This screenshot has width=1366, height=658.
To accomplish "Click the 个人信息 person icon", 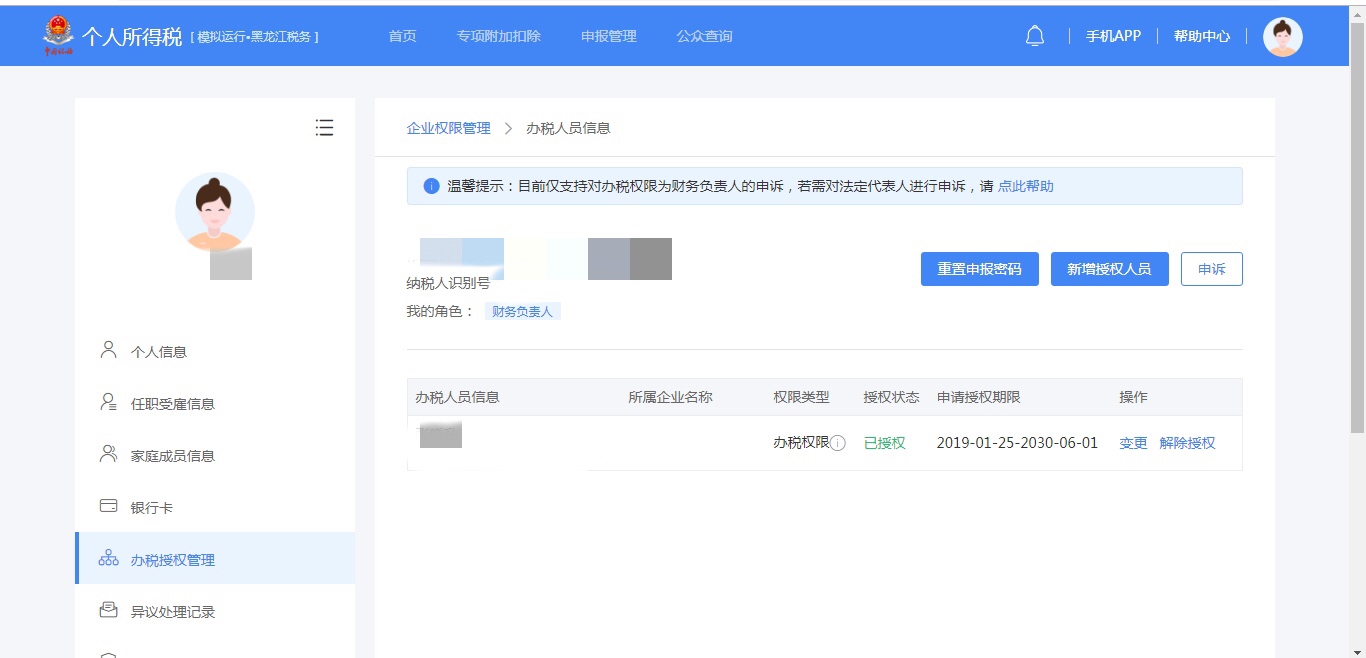I will pyautogui.click(x=109, y=351).
